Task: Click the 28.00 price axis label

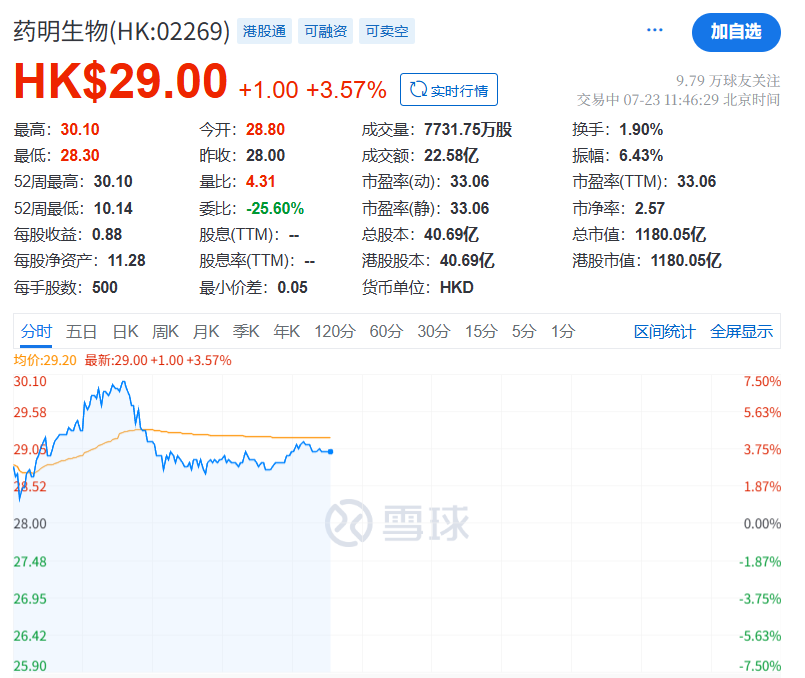Action: [x=30, y=524]
